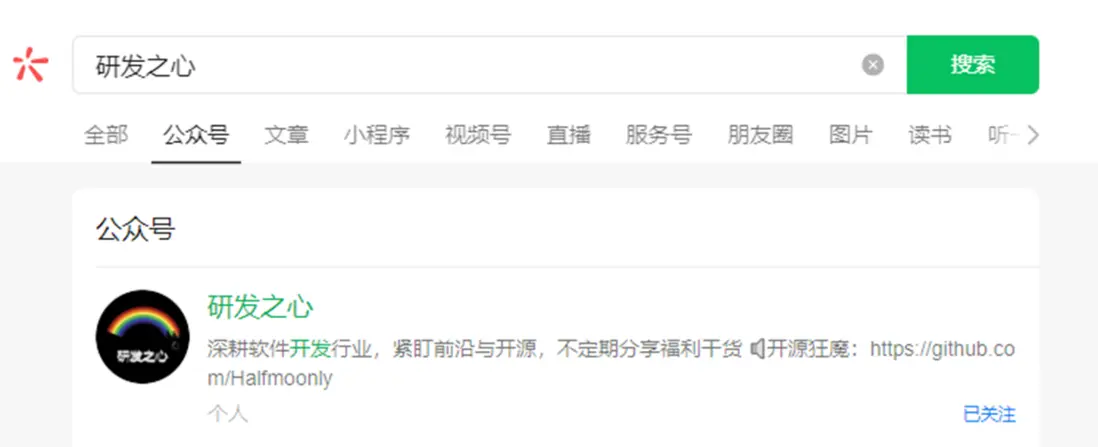The image size is (1098, 447).
Task: Expand more tabs with the right chevron
Action: (1032, 135)
